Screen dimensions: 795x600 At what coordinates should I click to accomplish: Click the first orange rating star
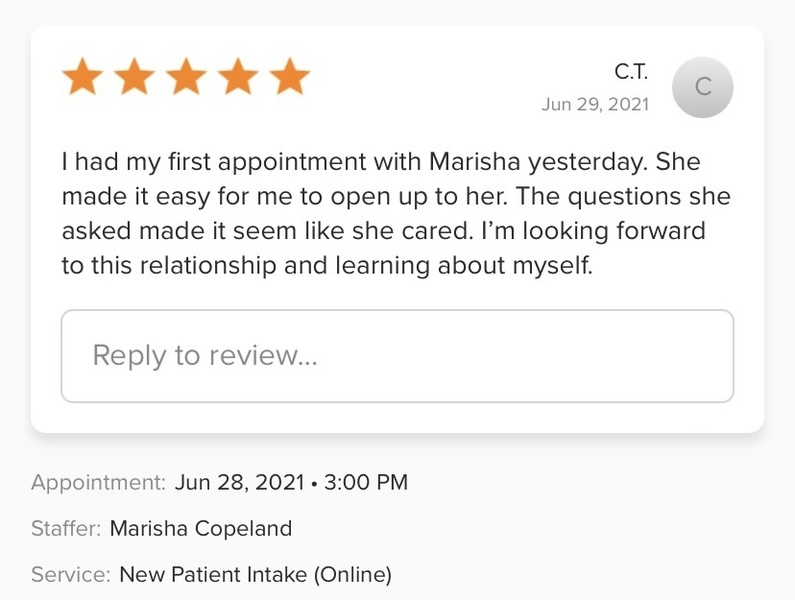click(81, 77)
